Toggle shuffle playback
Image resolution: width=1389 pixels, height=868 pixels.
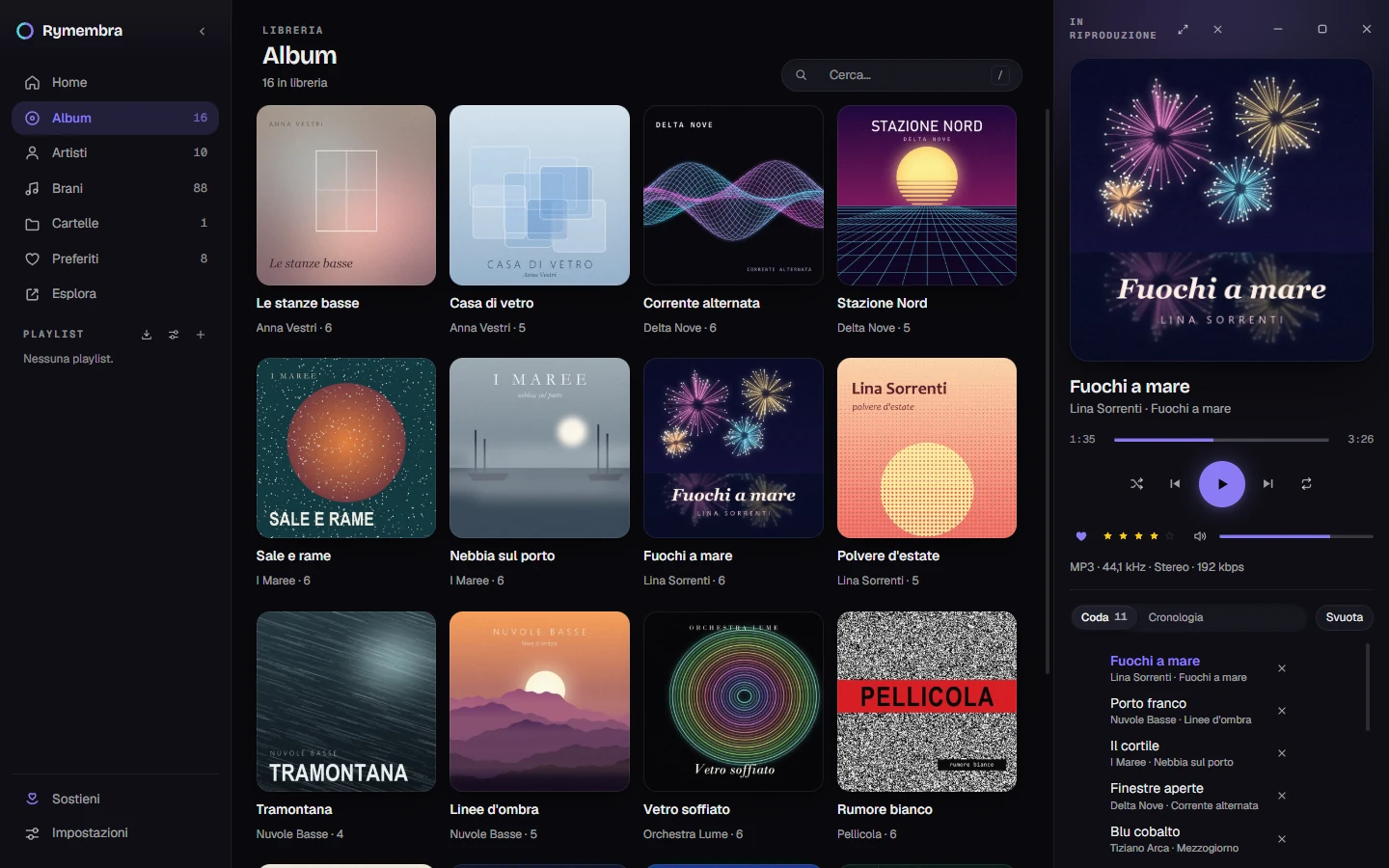click(x=1137, y=484)
